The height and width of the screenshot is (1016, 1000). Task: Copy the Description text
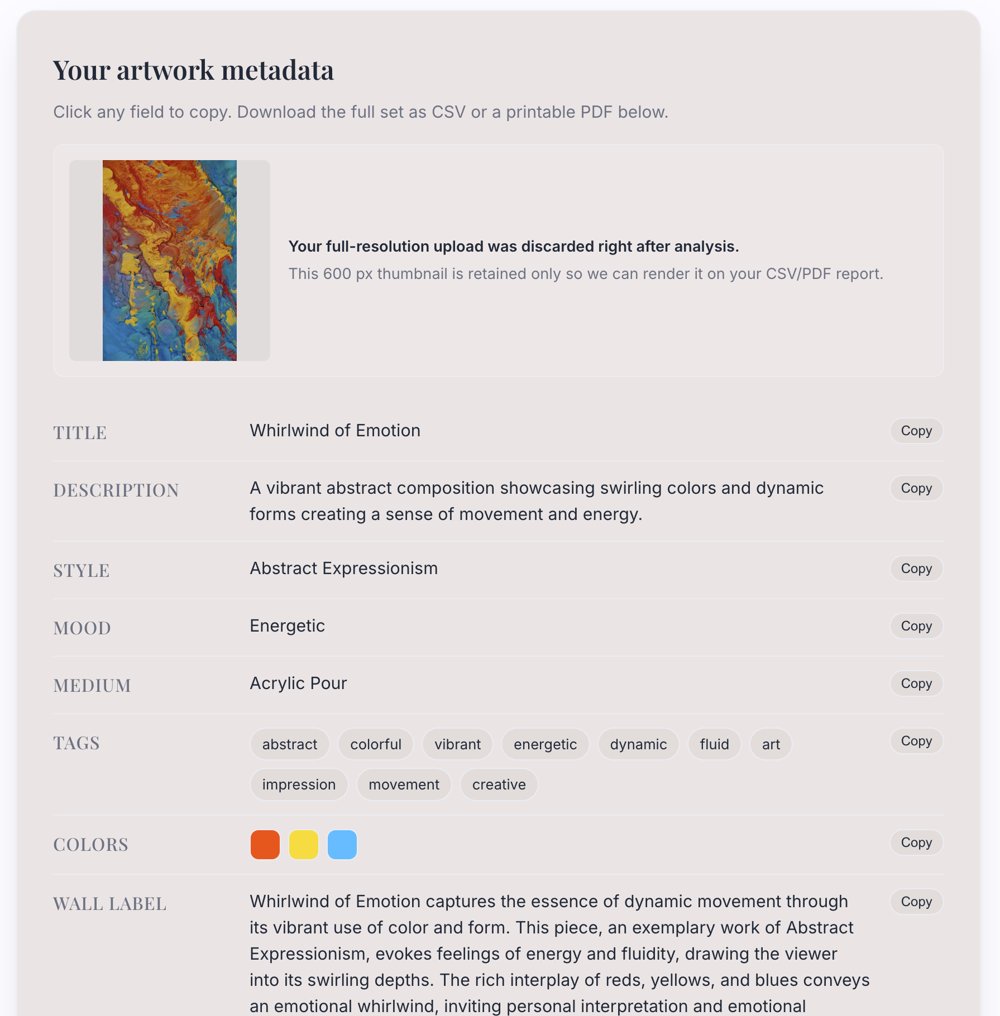(x=916, y=489)
